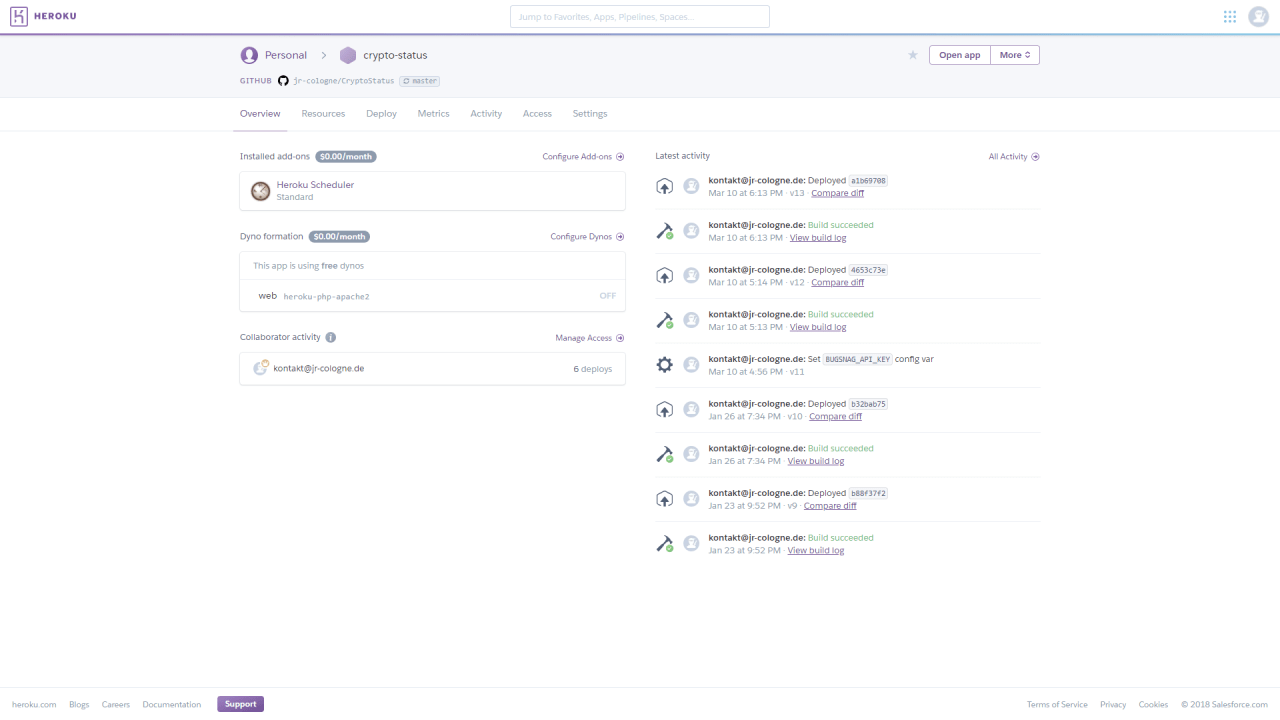The width and height of the screenshot is (1280, 720).
Task: Click the arrow icon next to All Activity
Action: (1035, 157)
